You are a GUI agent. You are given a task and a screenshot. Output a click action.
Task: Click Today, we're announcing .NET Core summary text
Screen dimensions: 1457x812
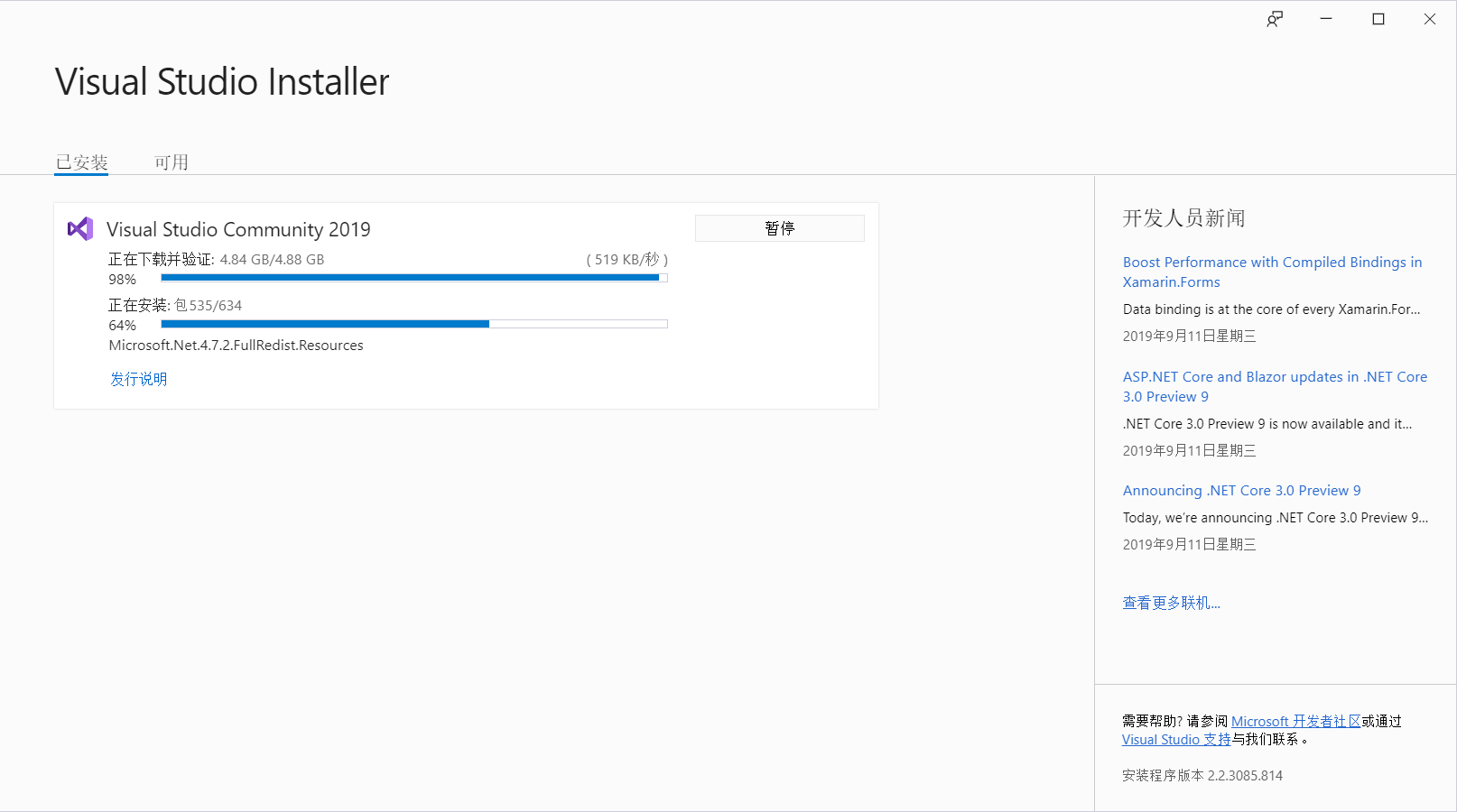pyautogui.click(x=1276, y=517)
